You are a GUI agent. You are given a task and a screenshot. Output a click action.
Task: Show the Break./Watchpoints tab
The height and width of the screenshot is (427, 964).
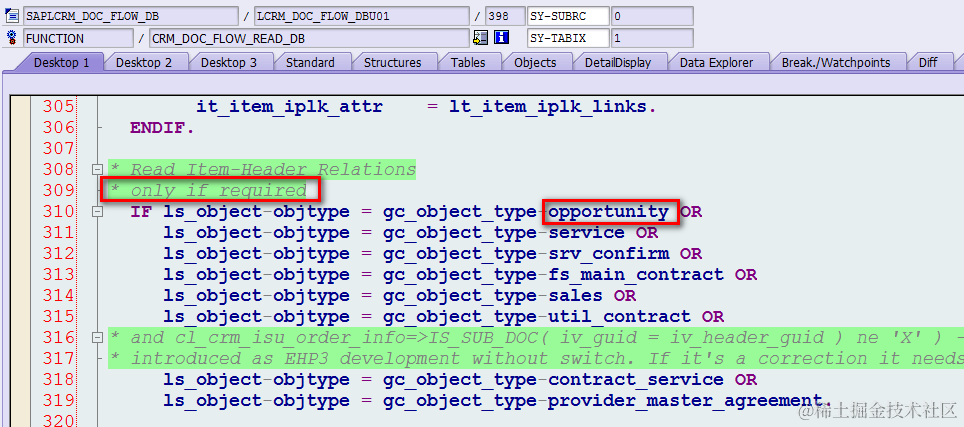tap(836, 62)
